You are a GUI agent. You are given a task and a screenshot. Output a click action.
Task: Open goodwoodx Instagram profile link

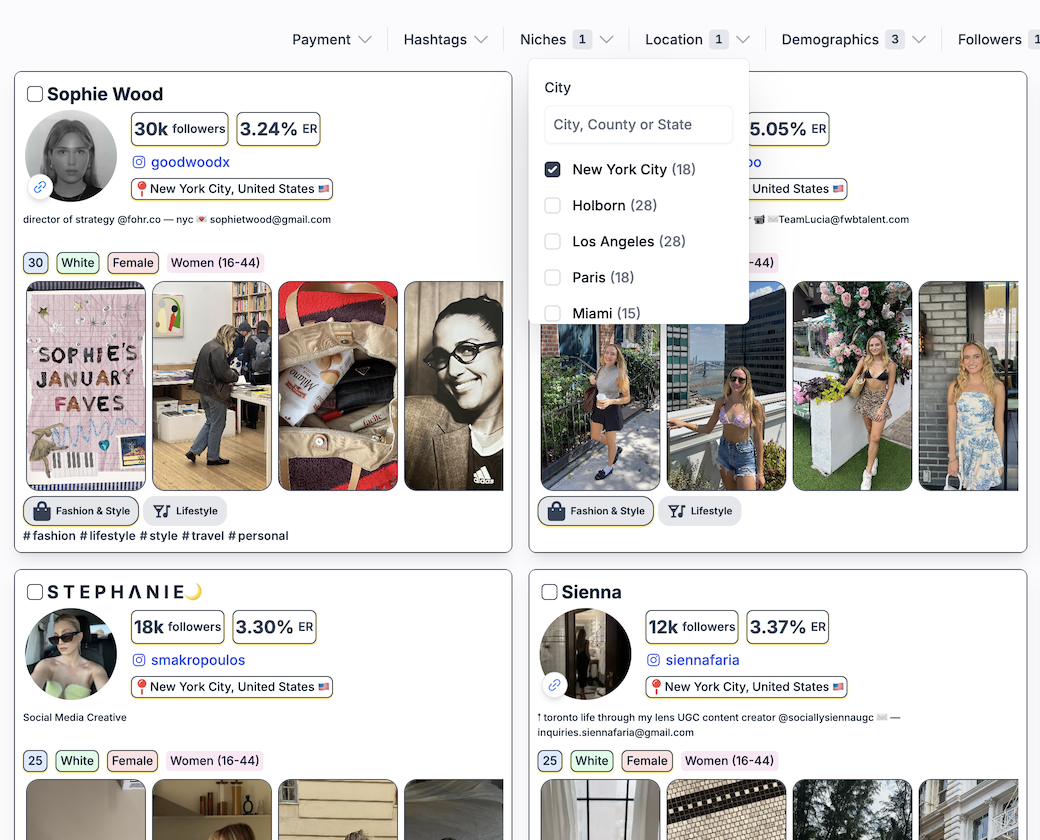point(190,162)
